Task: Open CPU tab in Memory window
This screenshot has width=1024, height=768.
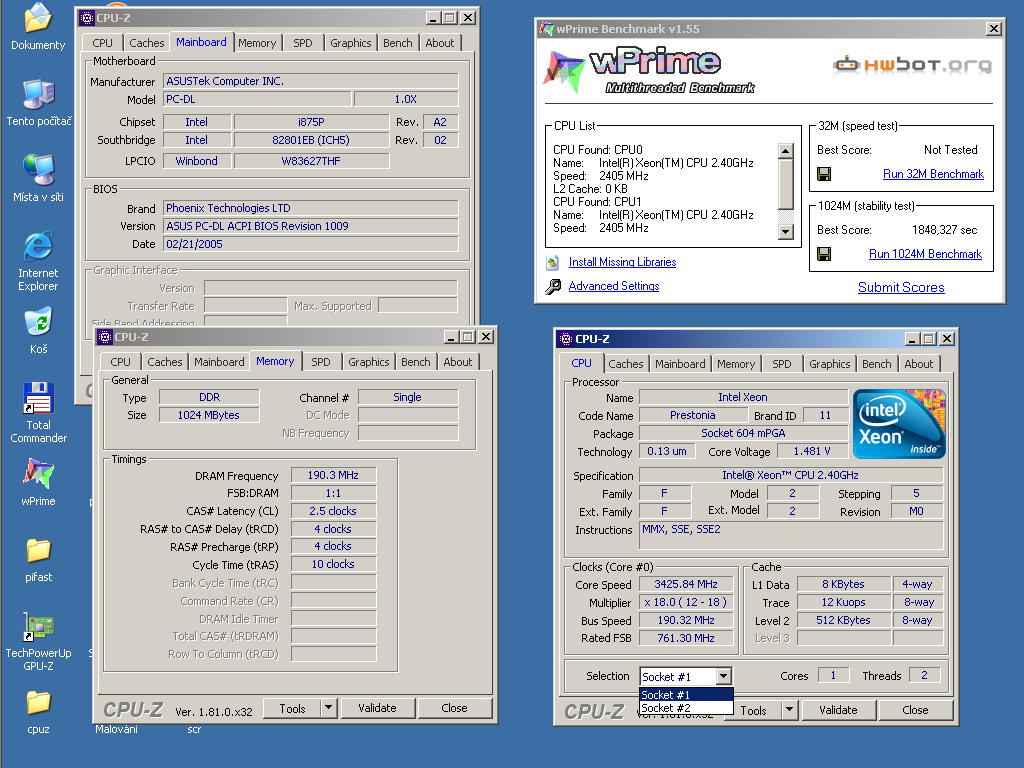Action: (120, 362)
